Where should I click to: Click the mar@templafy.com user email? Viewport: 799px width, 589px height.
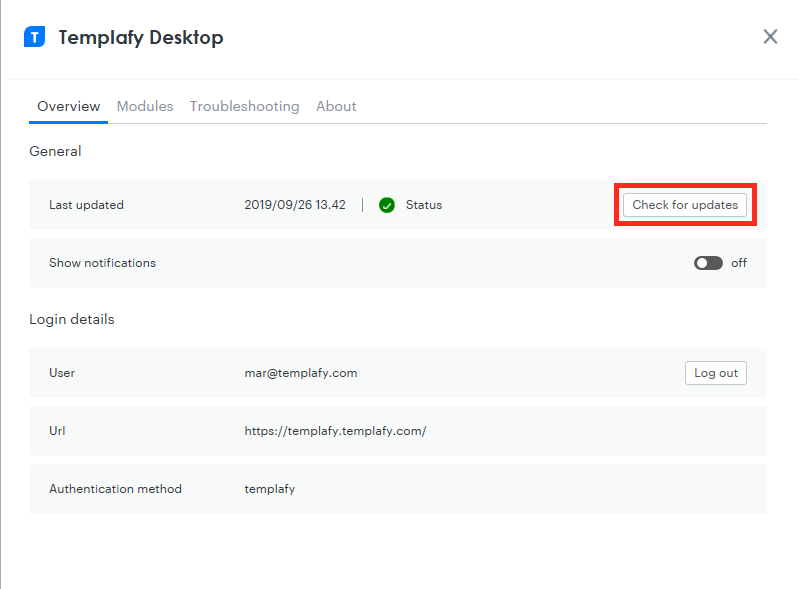point(301,373)
